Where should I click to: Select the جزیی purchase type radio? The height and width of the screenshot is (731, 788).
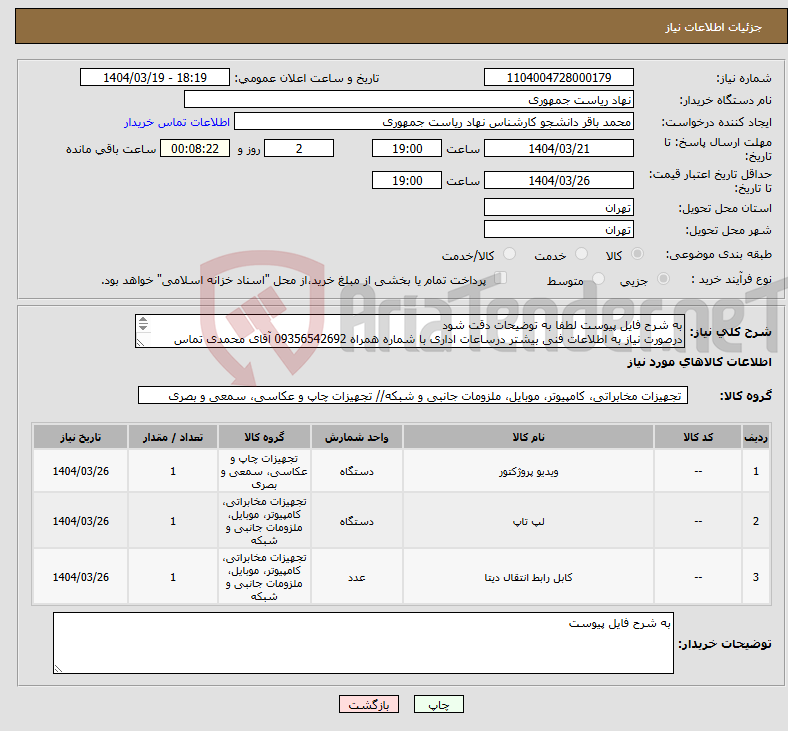(x=663, y=278)
